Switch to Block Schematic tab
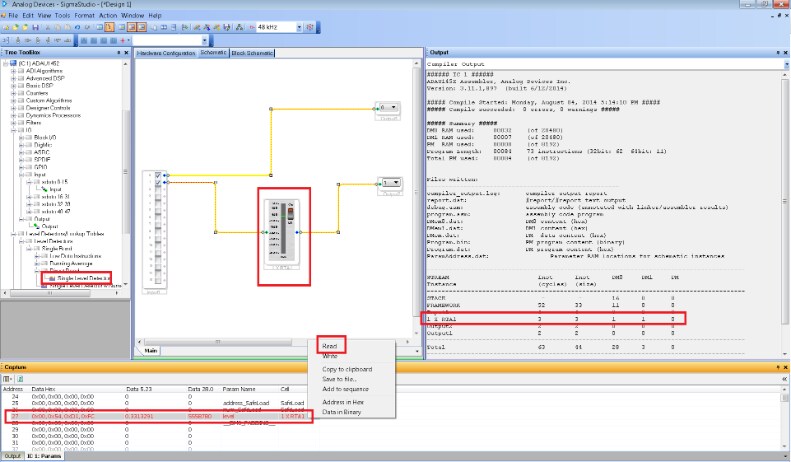 click(x=252, y=53)
